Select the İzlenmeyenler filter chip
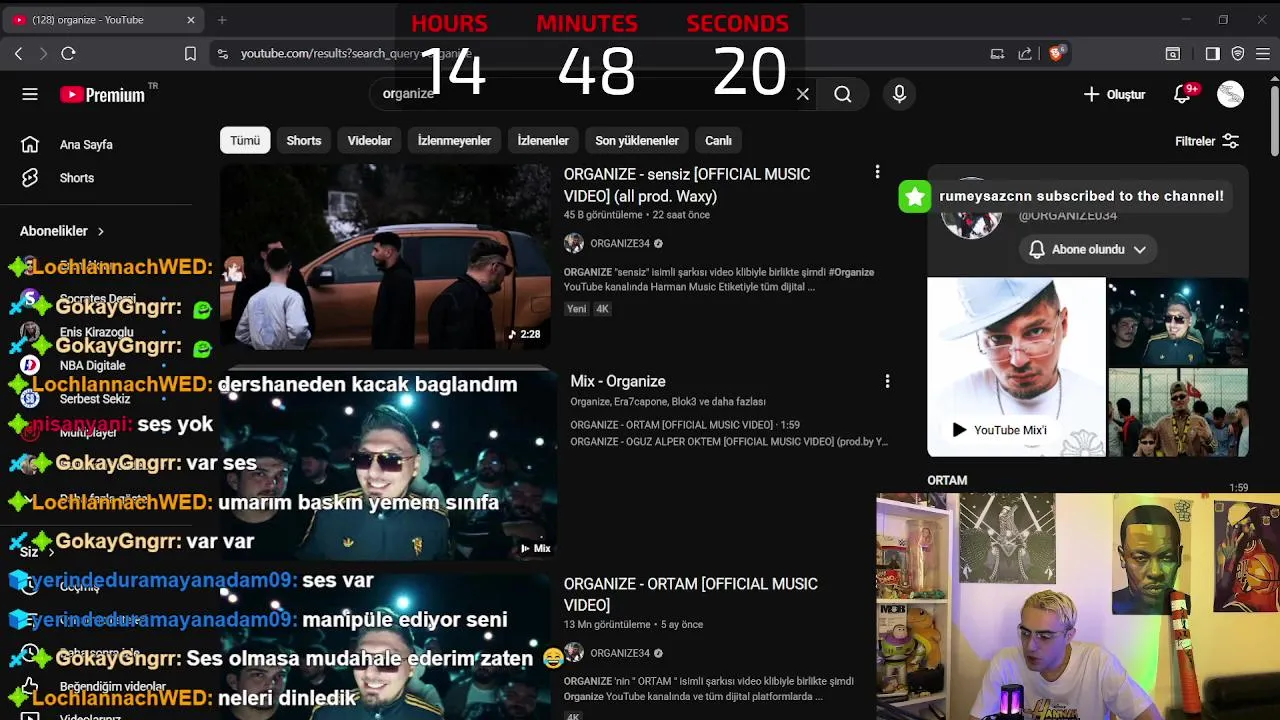 pyautogui.click(x=454, y=141)
